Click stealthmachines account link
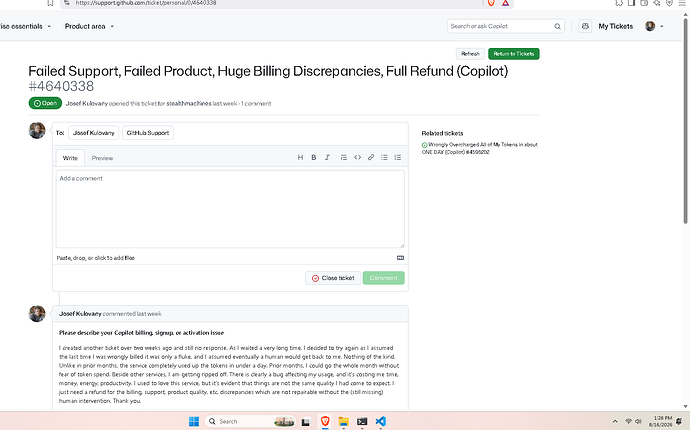The width and height of the screenshot is (690, 430). click(x=189, y=103)
